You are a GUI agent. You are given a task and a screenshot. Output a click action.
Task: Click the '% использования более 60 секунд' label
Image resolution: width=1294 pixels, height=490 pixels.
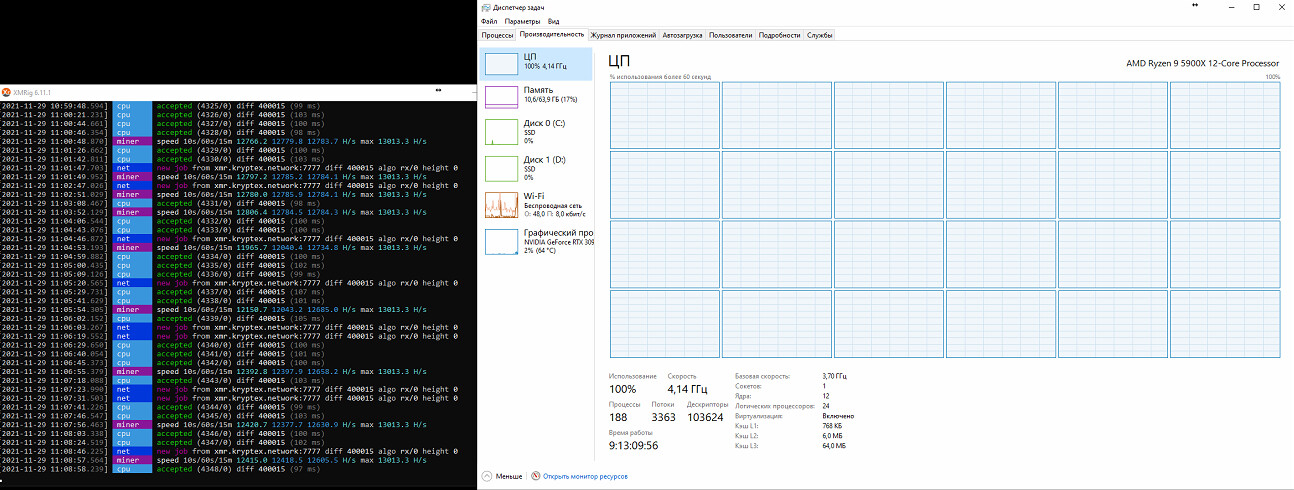(x=660, y=77)
